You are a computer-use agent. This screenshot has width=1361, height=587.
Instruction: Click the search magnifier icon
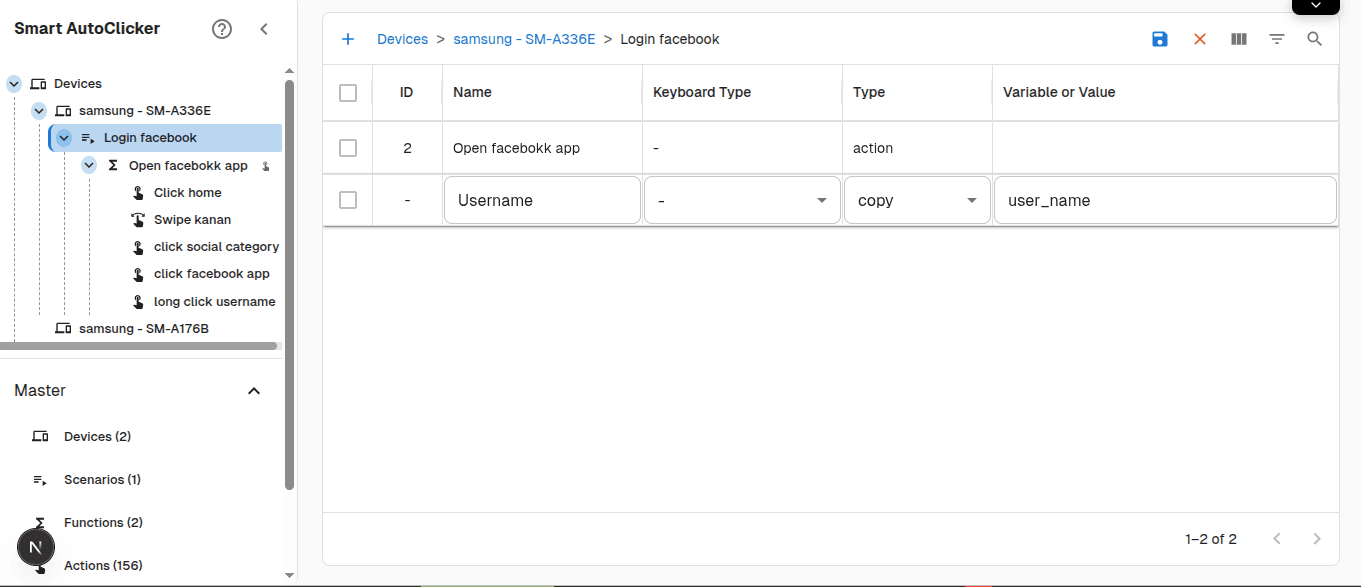pos(1315,39)
